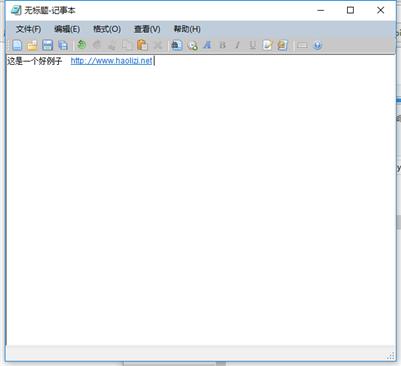
Task: Paste using the clipboard toolbar icon
Action: point(142,45)
